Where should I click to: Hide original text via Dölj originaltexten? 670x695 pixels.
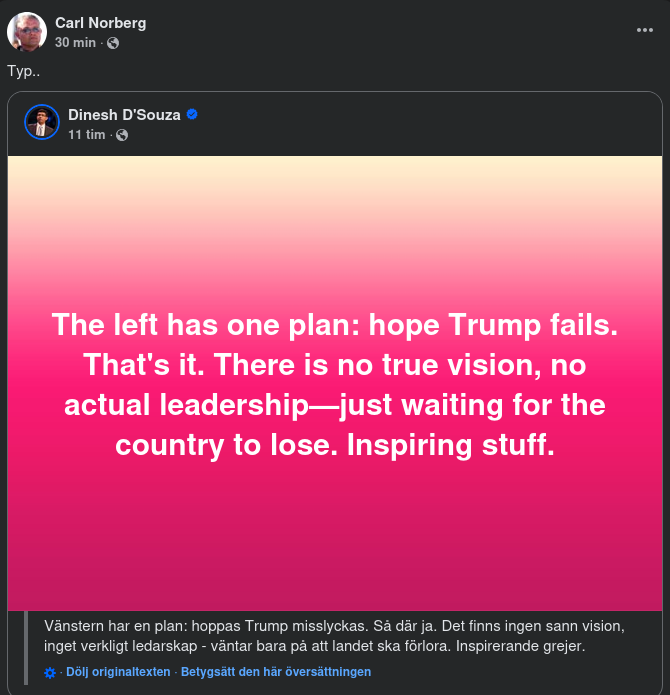tap(118, 672)
